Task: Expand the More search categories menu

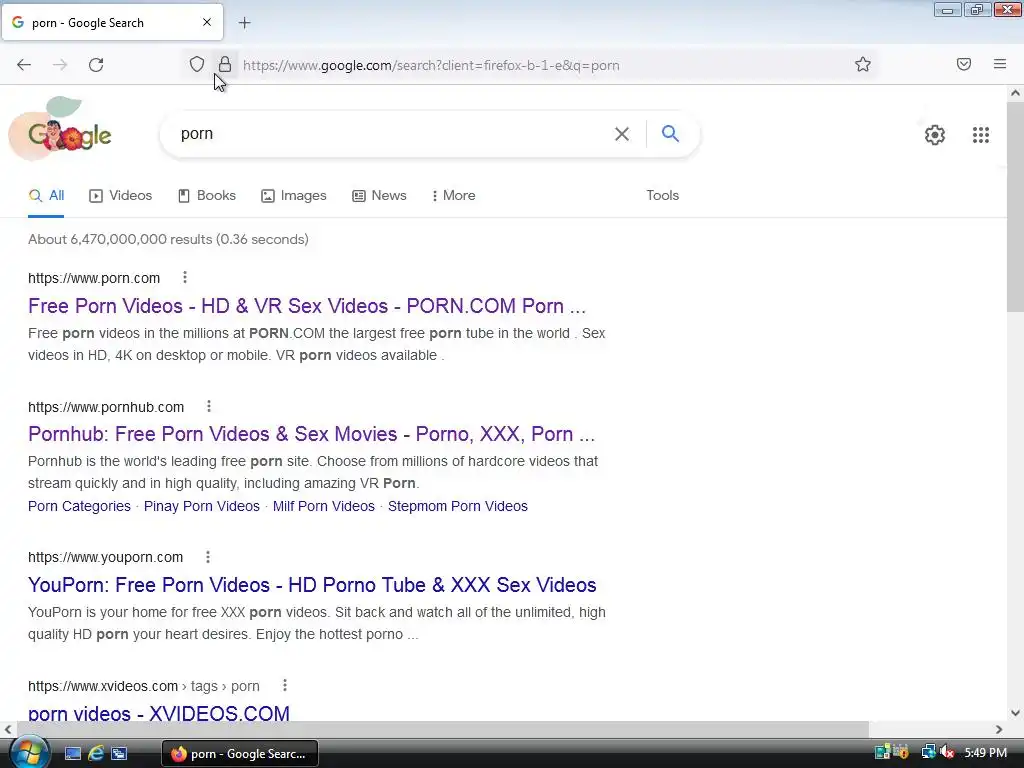Action: 453,195
